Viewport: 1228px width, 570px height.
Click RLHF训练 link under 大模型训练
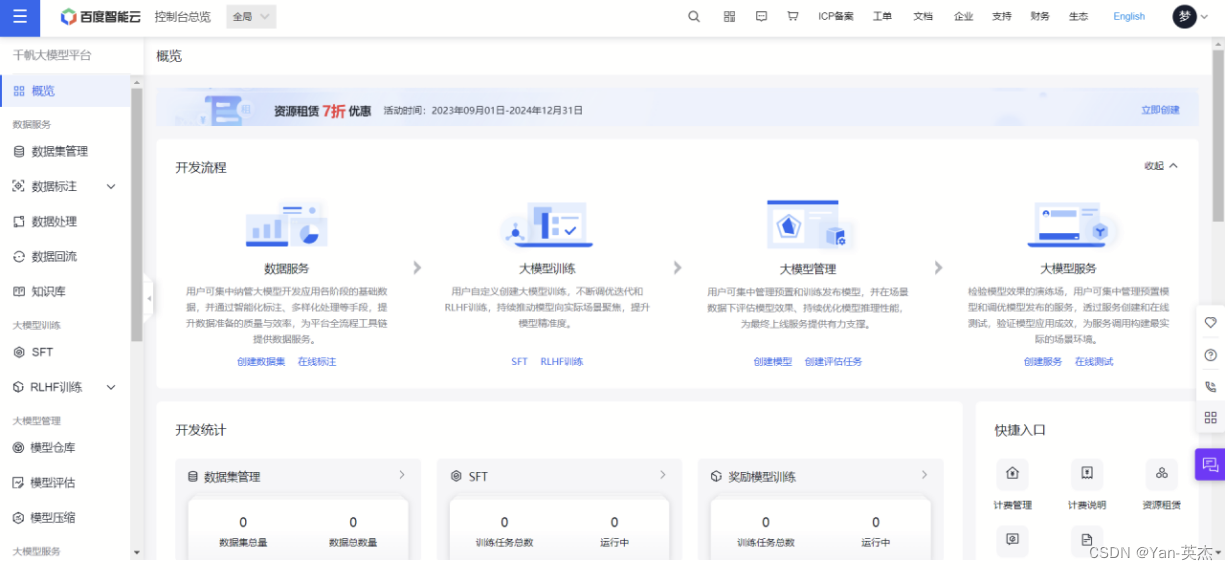coord(562,362)
